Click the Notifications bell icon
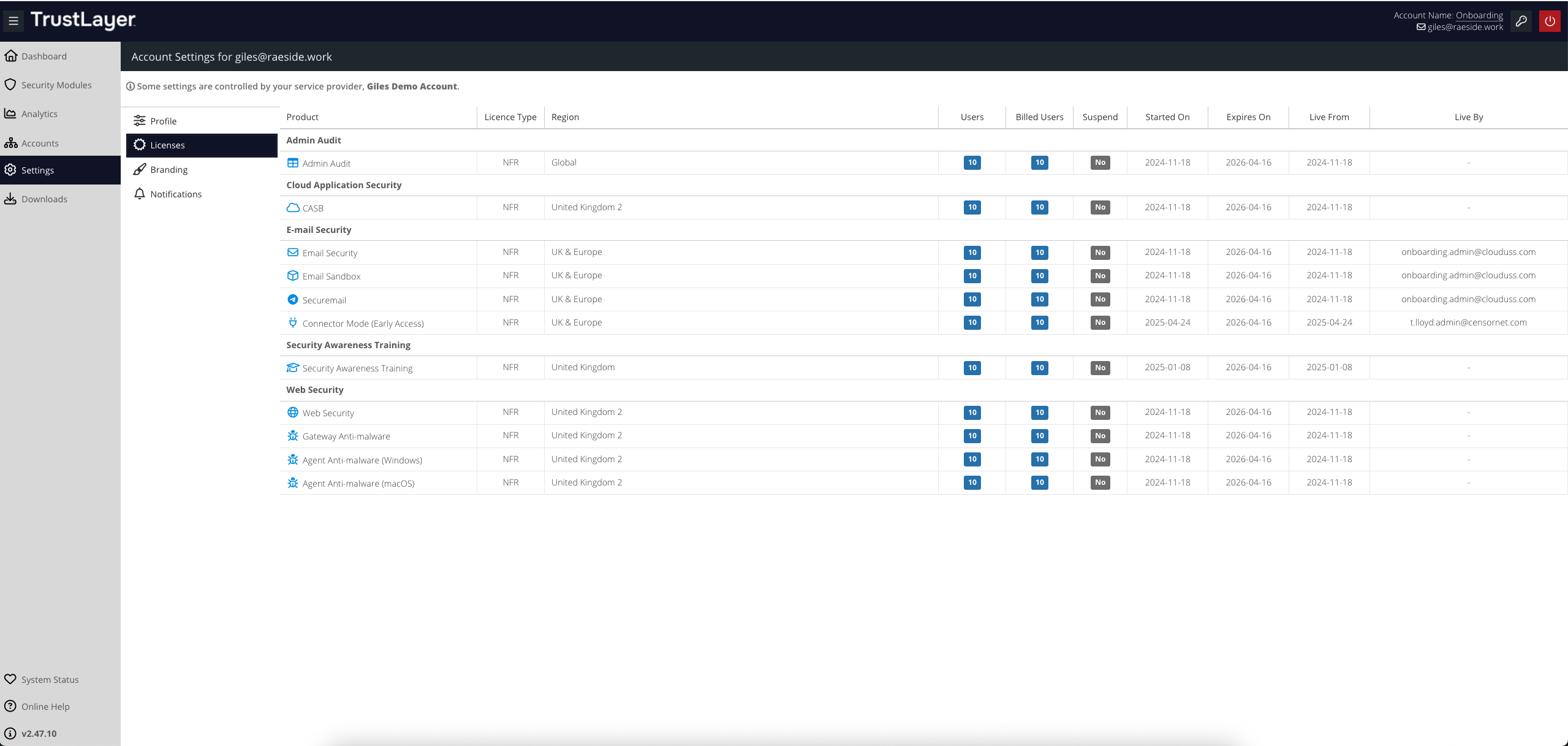The width and height of the screenshot is (1568, 746). click(x=140, y=194)
